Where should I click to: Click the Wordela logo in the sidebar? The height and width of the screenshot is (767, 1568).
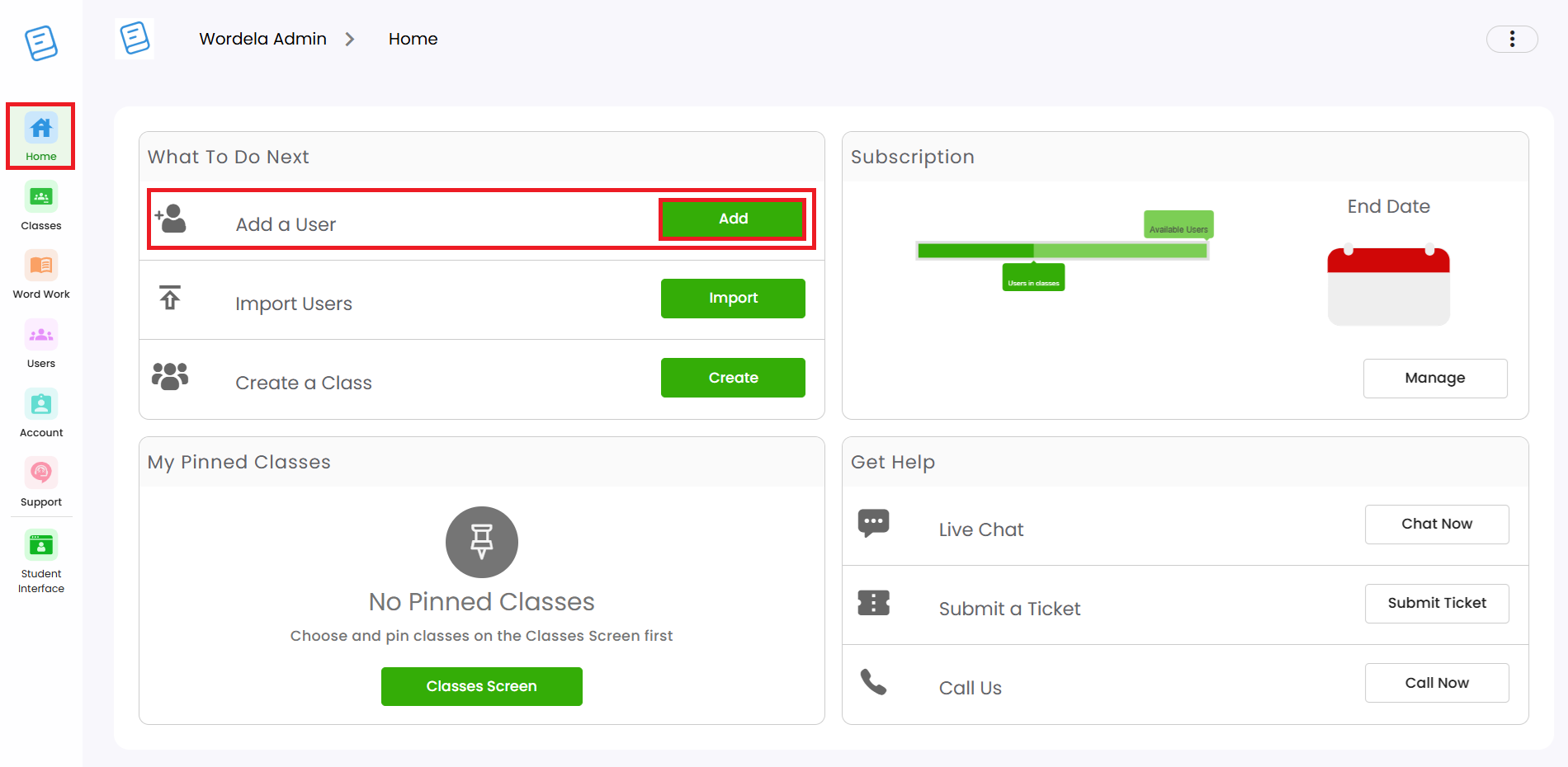pyautogui.click(x=41, y=43)
